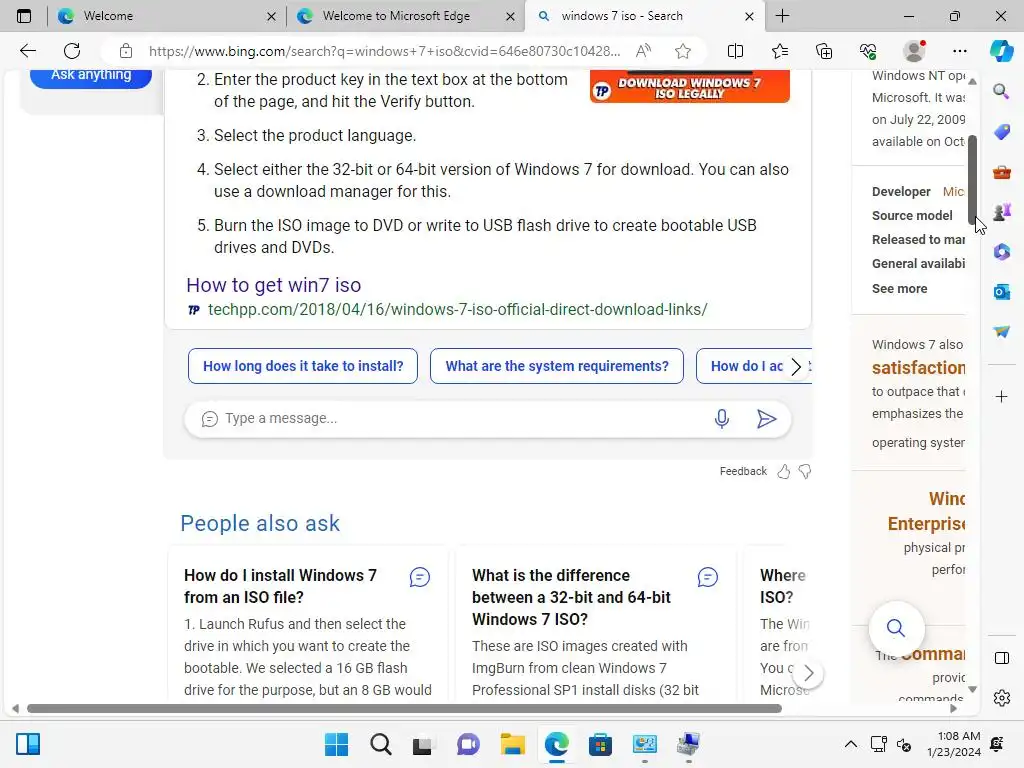The height and width of the screenshot is (768, 1024).
Task: Open Collections panel
Action: pyautogui.click(x=824, y=51)
